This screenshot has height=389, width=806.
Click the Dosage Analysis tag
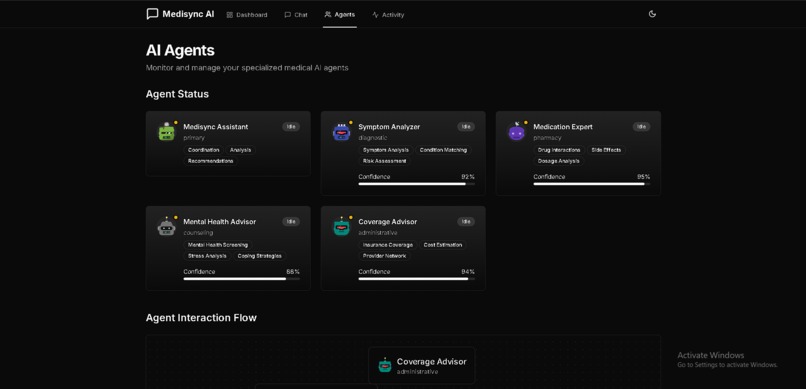558,161
